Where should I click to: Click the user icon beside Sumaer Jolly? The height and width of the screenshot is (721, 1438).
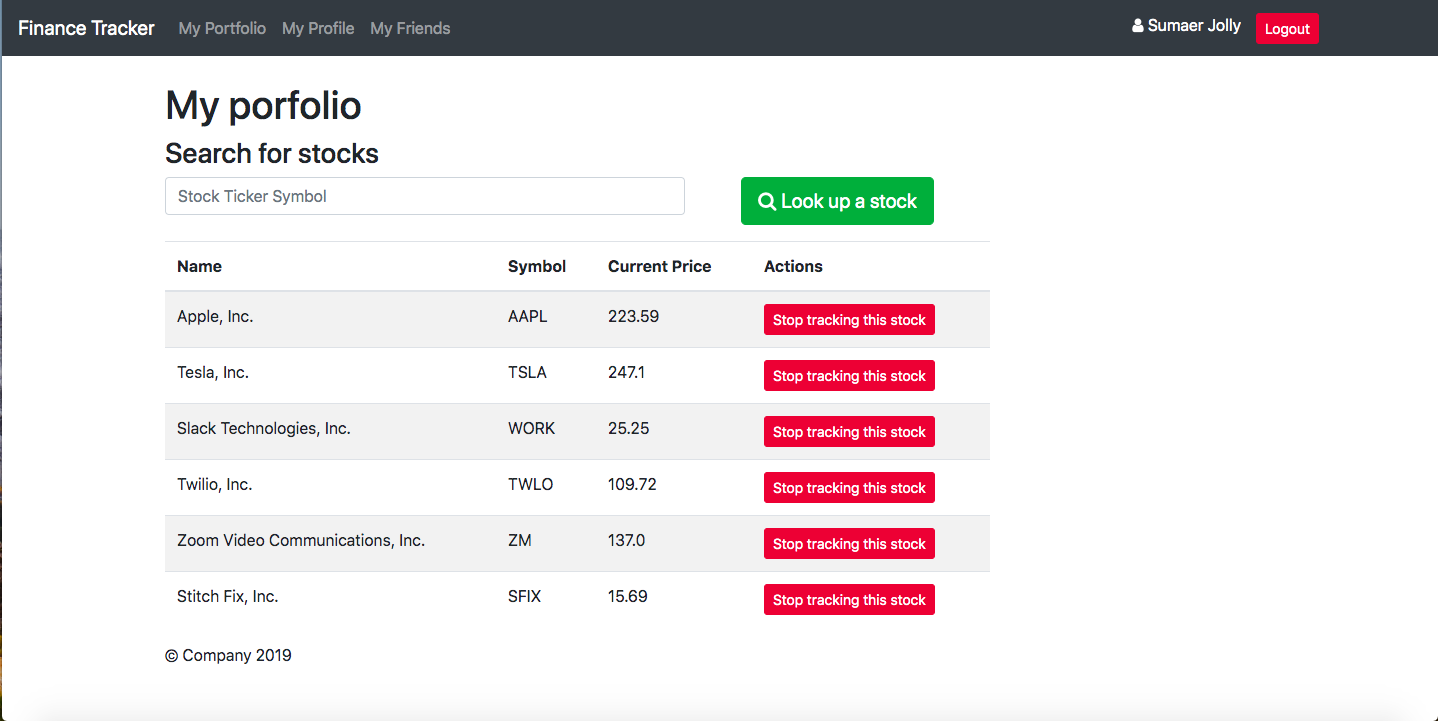click(x=1138, y=26)
